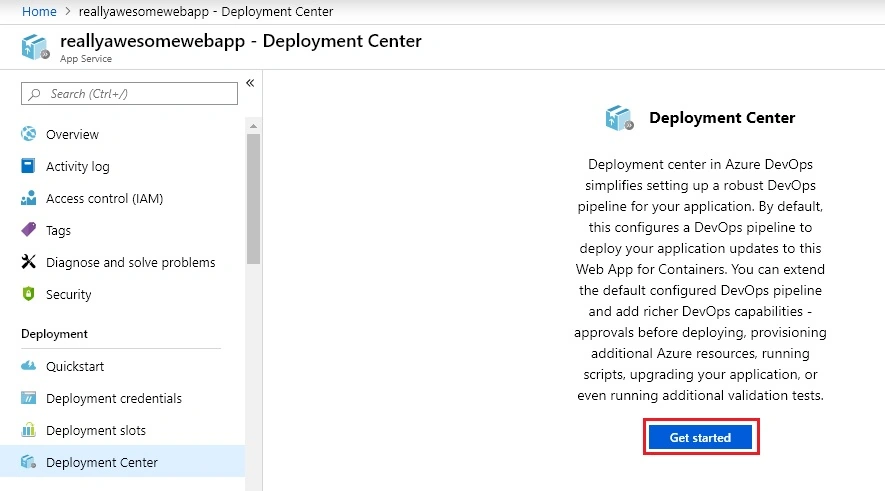885x491 pixels.
Task: Focus the Search (Ctrl+/) field
Action: 129,94
